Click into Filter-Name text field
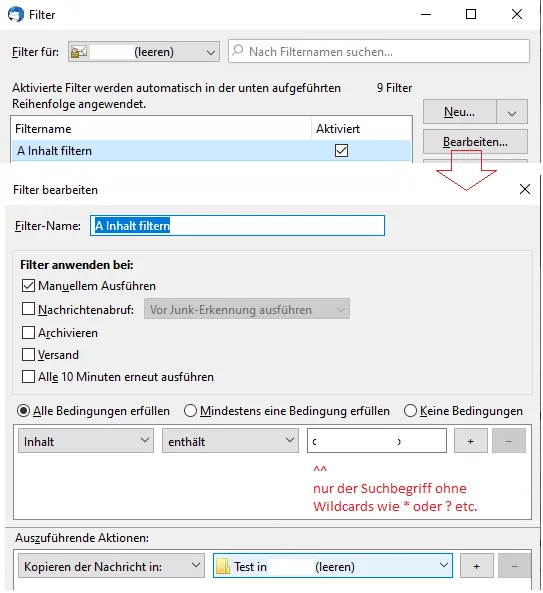Viewport: 543px width, 593px height. click(x=237, y=225)
